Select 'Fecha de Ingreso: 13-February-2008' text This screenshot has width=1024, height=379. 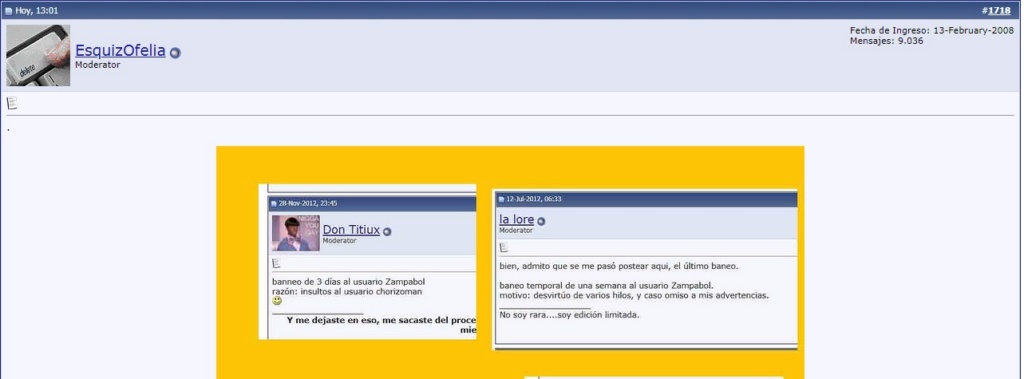[932, 31]
